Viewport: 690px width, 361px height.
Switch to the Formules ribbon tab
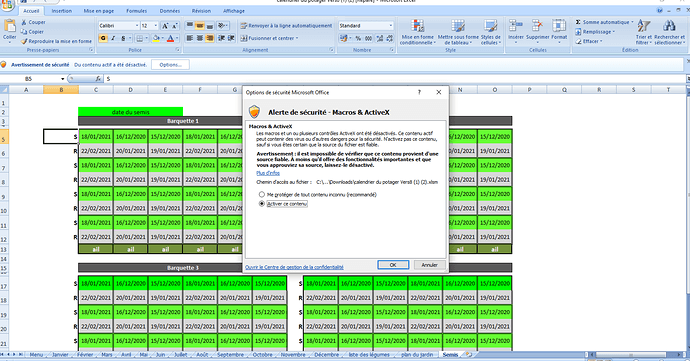(x=136, y=11)
